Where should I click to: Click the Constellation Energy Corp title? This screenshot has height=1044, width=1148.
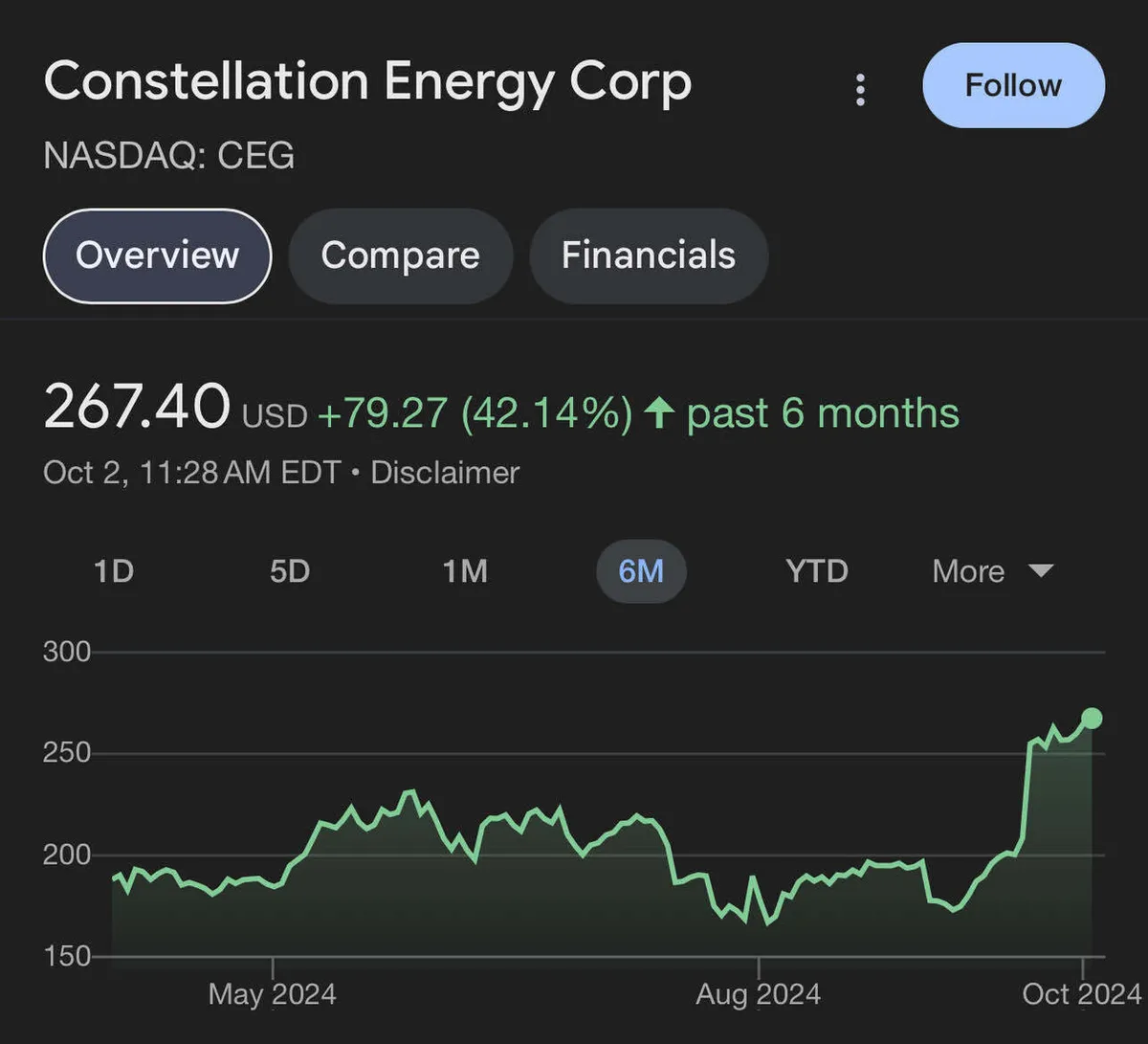coord(367,82)
